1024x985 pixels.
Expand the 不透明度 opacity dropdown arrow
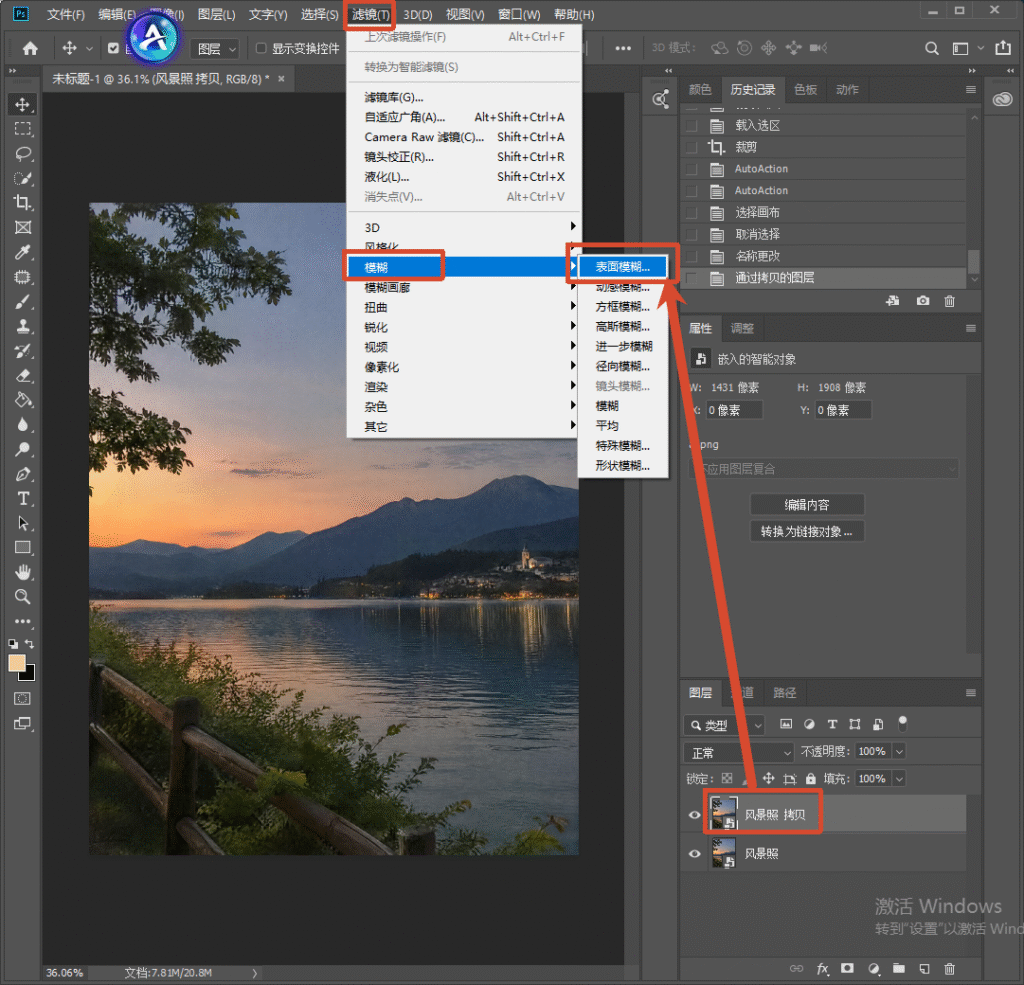899,752
